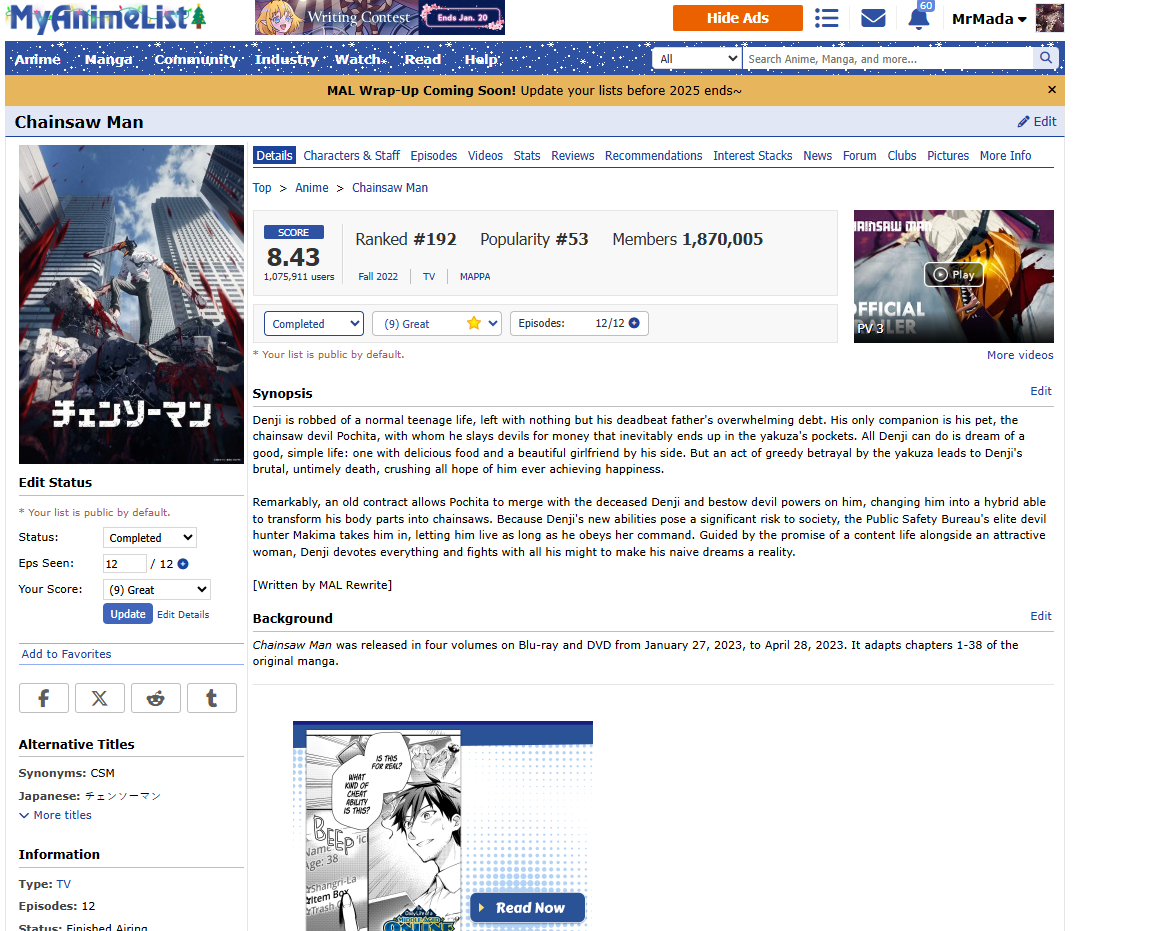Increment Eps Seen with sidebar plus icon
The image size is (1154, 931).
click(x=183, y=564)
